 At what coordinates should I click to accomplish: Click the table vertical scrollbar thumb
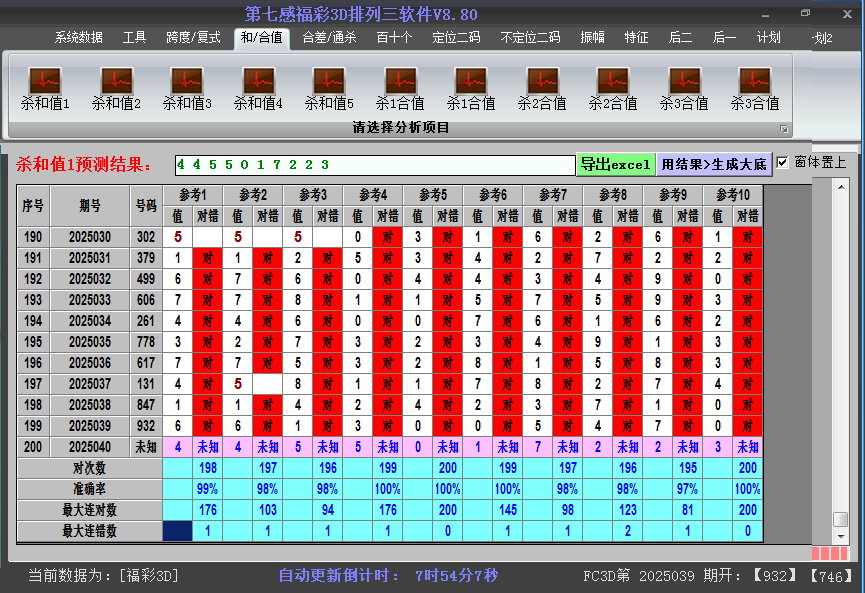pyautogui.click(x=841, y=519)
